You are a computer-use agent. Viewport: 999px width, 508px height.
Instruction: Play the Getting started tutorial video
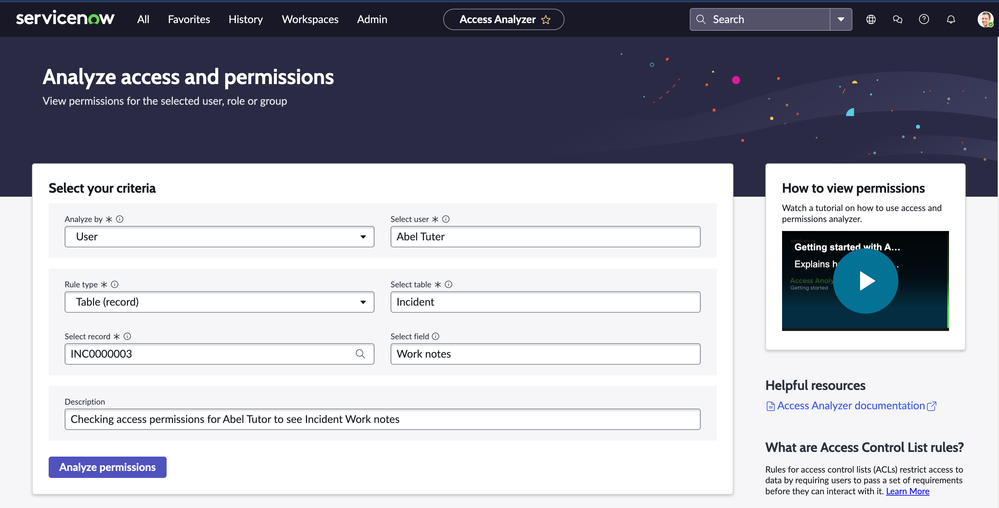[865, 280]
